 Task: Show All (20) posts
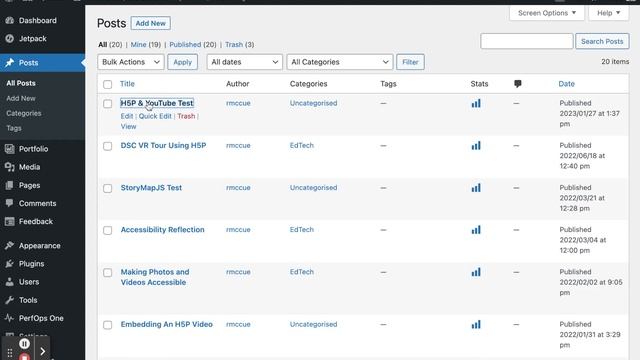click(x=110, y=44)
